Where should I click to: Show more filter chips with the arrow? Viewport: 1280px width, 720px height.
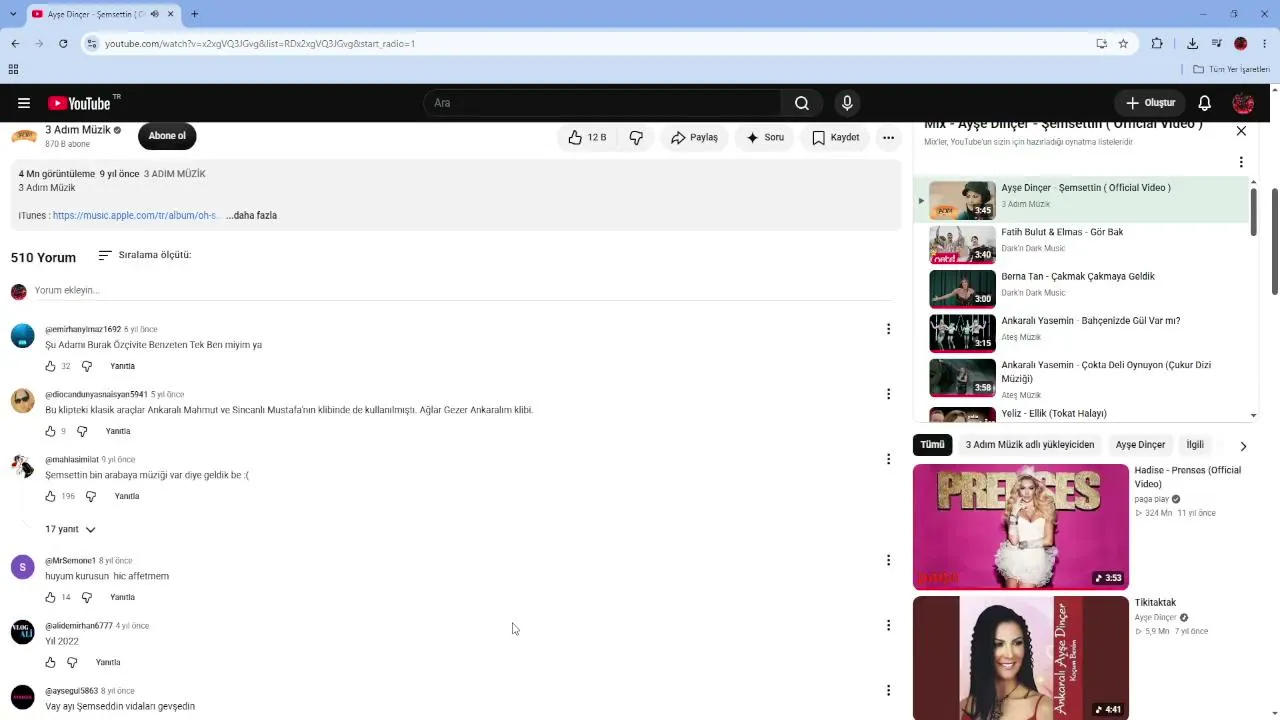coord(1243,446)
